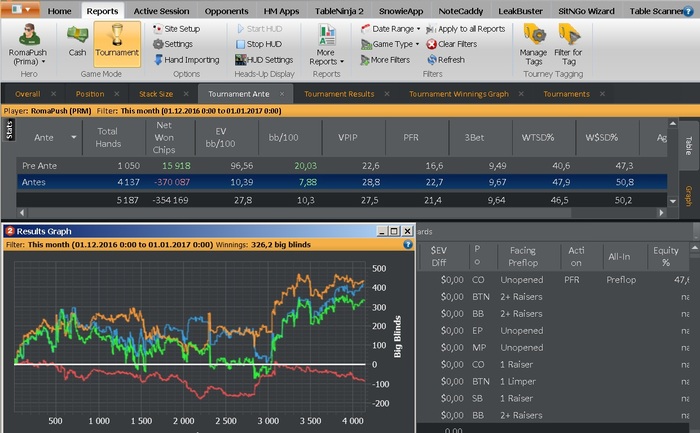Select the hand row with CO Unopened PFR
Viewport: 700px width, 433px height.
tap(554, 280)
